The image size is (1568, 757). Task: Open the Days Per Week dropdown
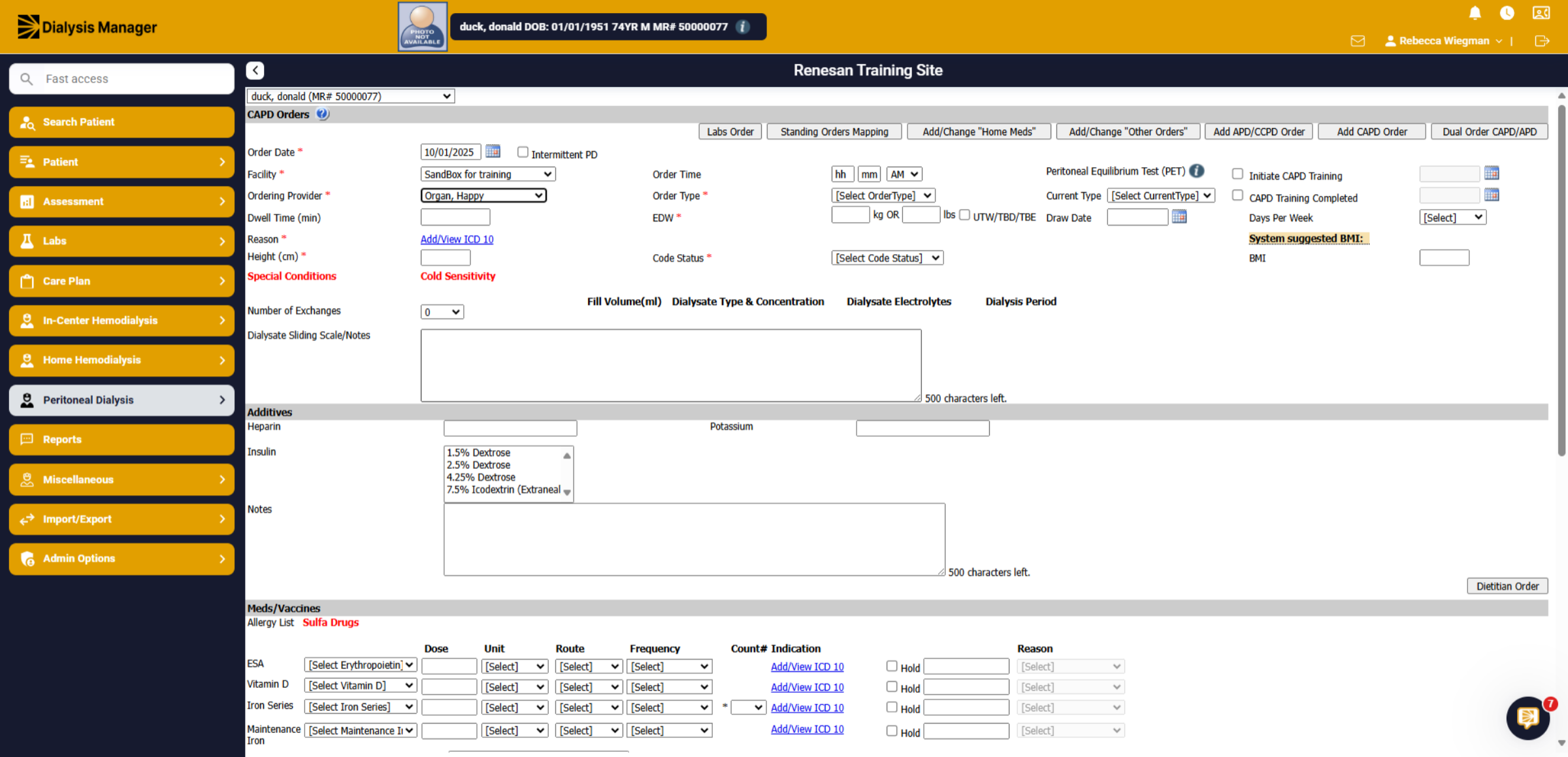1453,217
